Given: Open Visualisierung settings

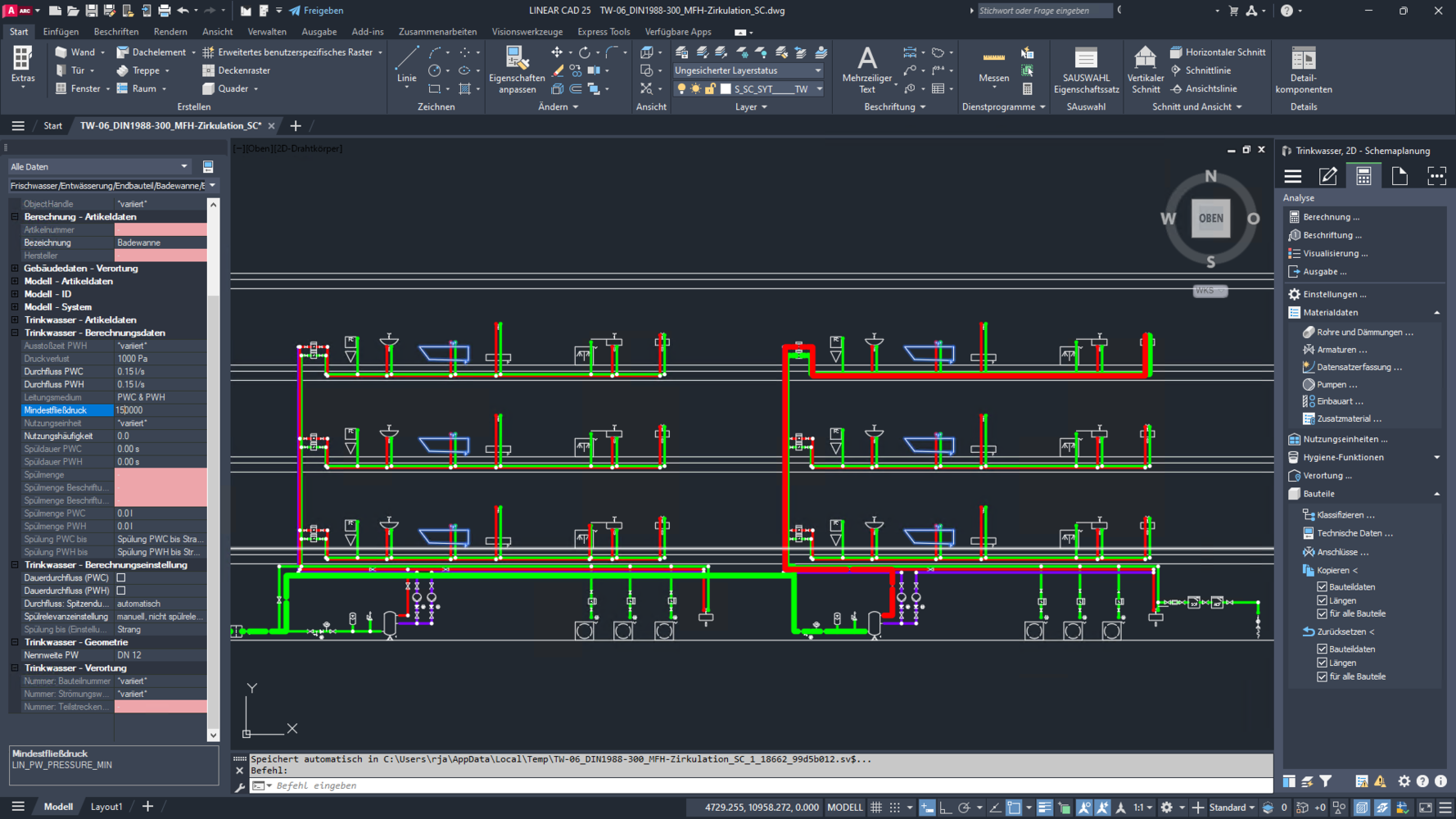Looking at the screenshot, I should point(1335,253).
